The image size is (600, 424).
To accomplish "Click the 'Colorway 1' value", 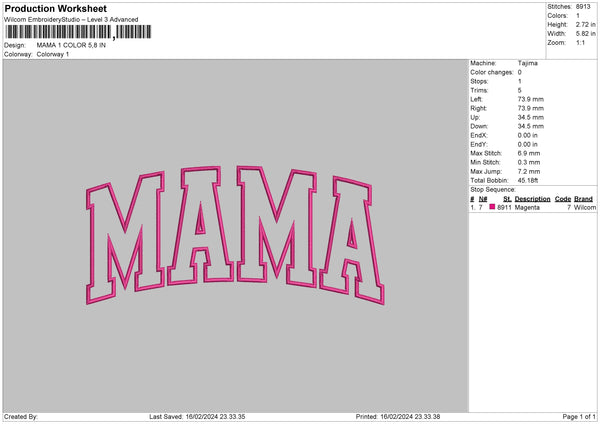I will click(x=53, y=54).
